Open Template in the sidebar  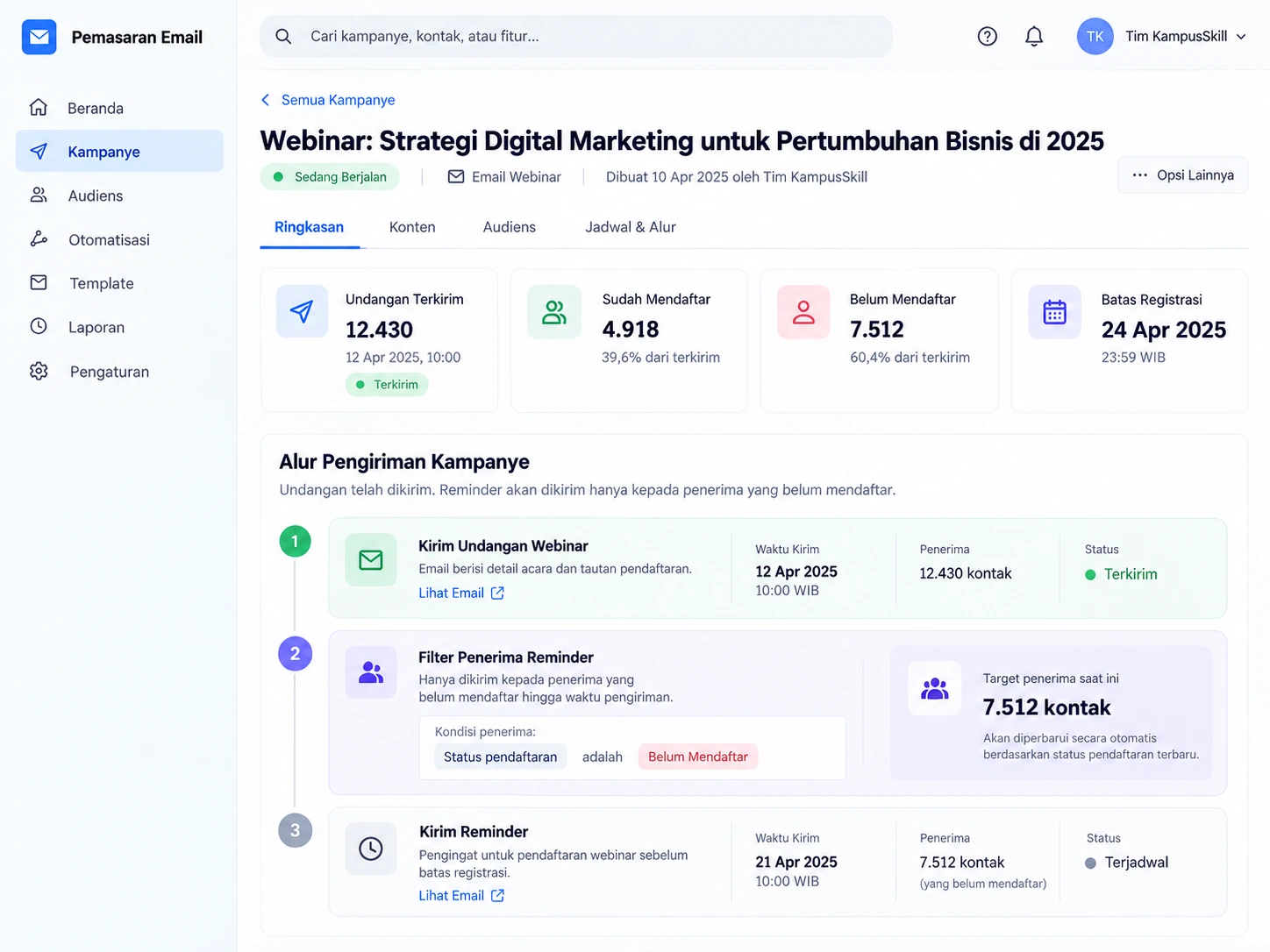pos(119,283)
